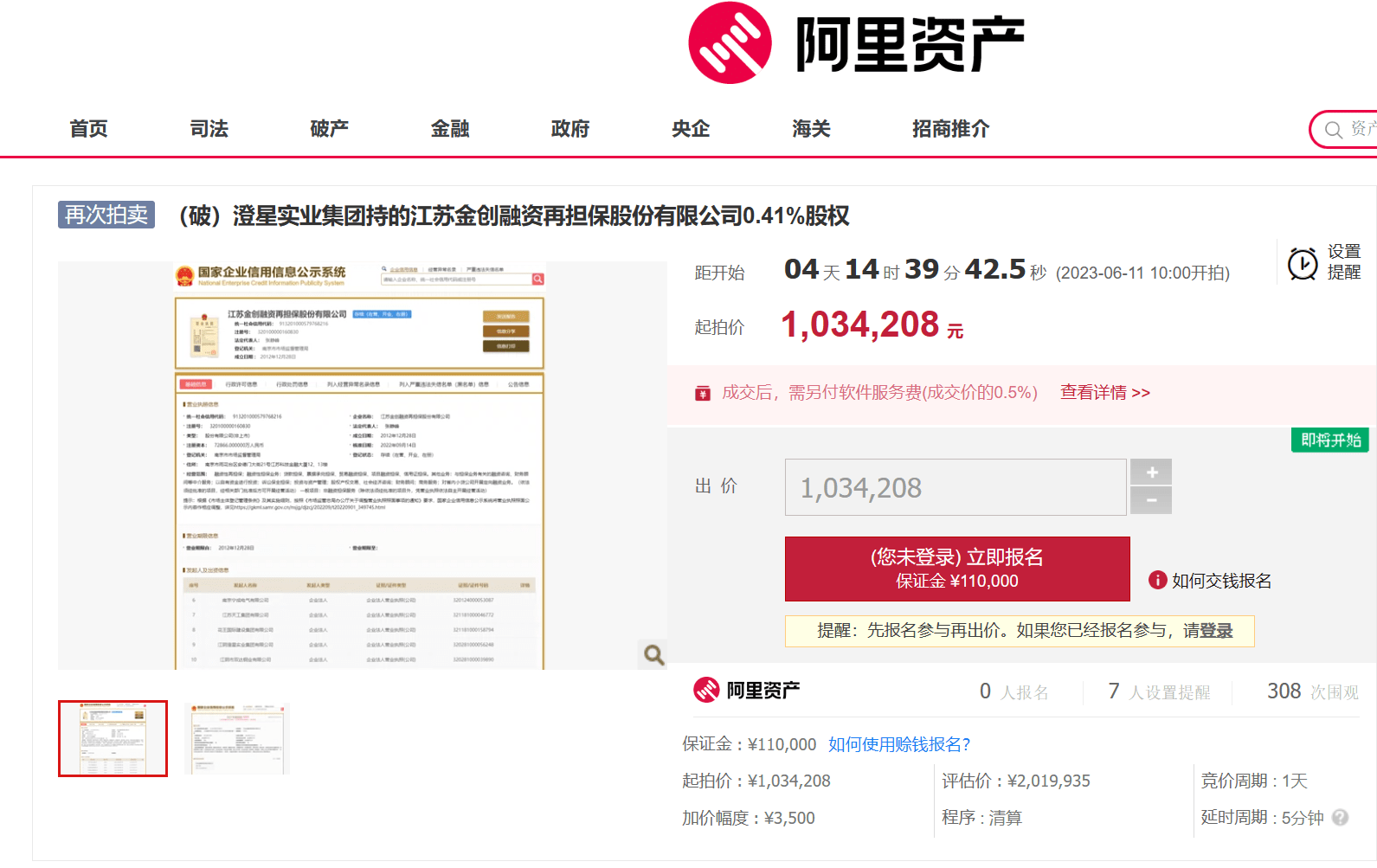Click the 0 人报名 counter

pos(1014,691)
